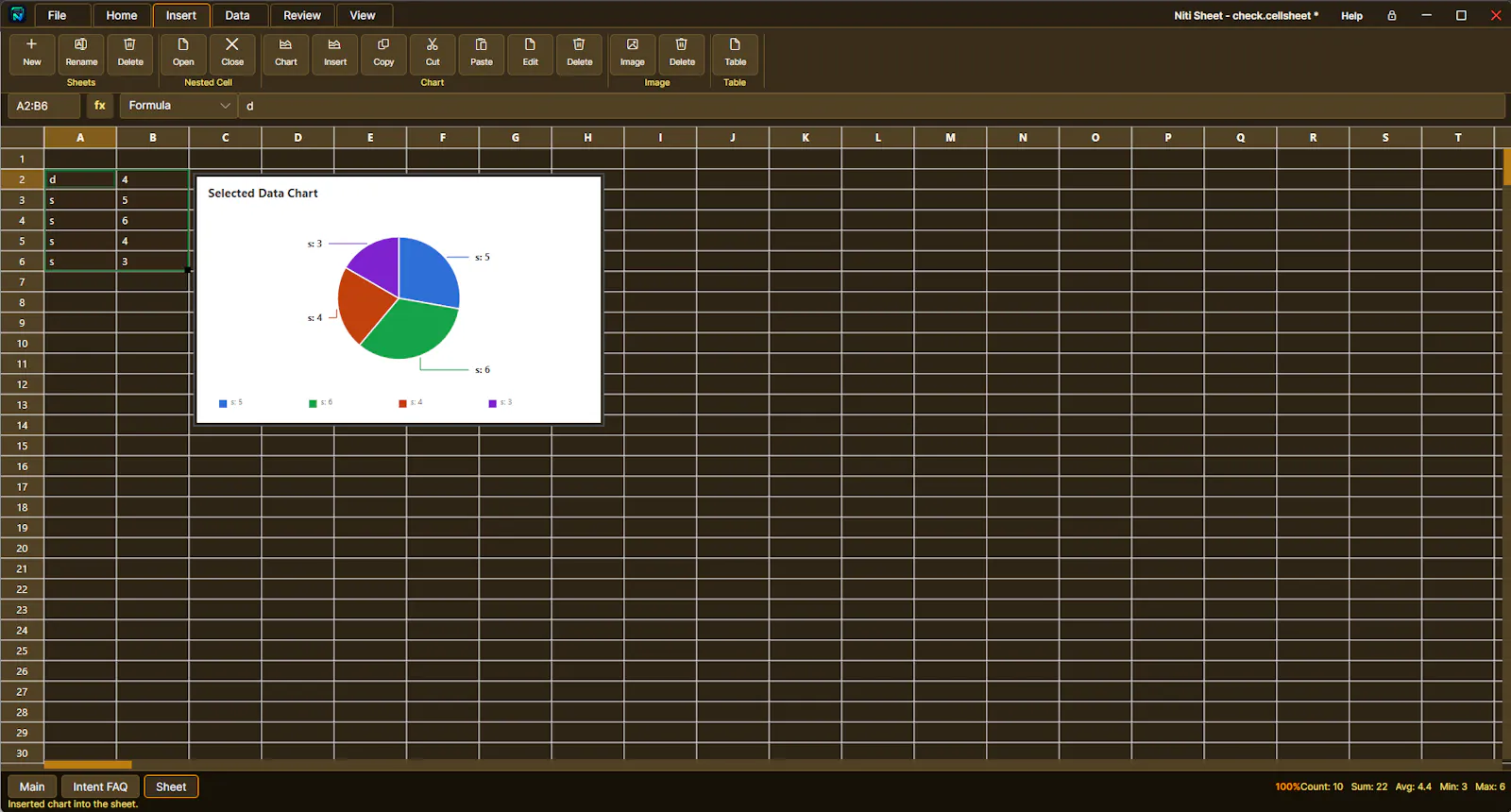
Task: Click cell A2 containing d
Action: point(80,179)
